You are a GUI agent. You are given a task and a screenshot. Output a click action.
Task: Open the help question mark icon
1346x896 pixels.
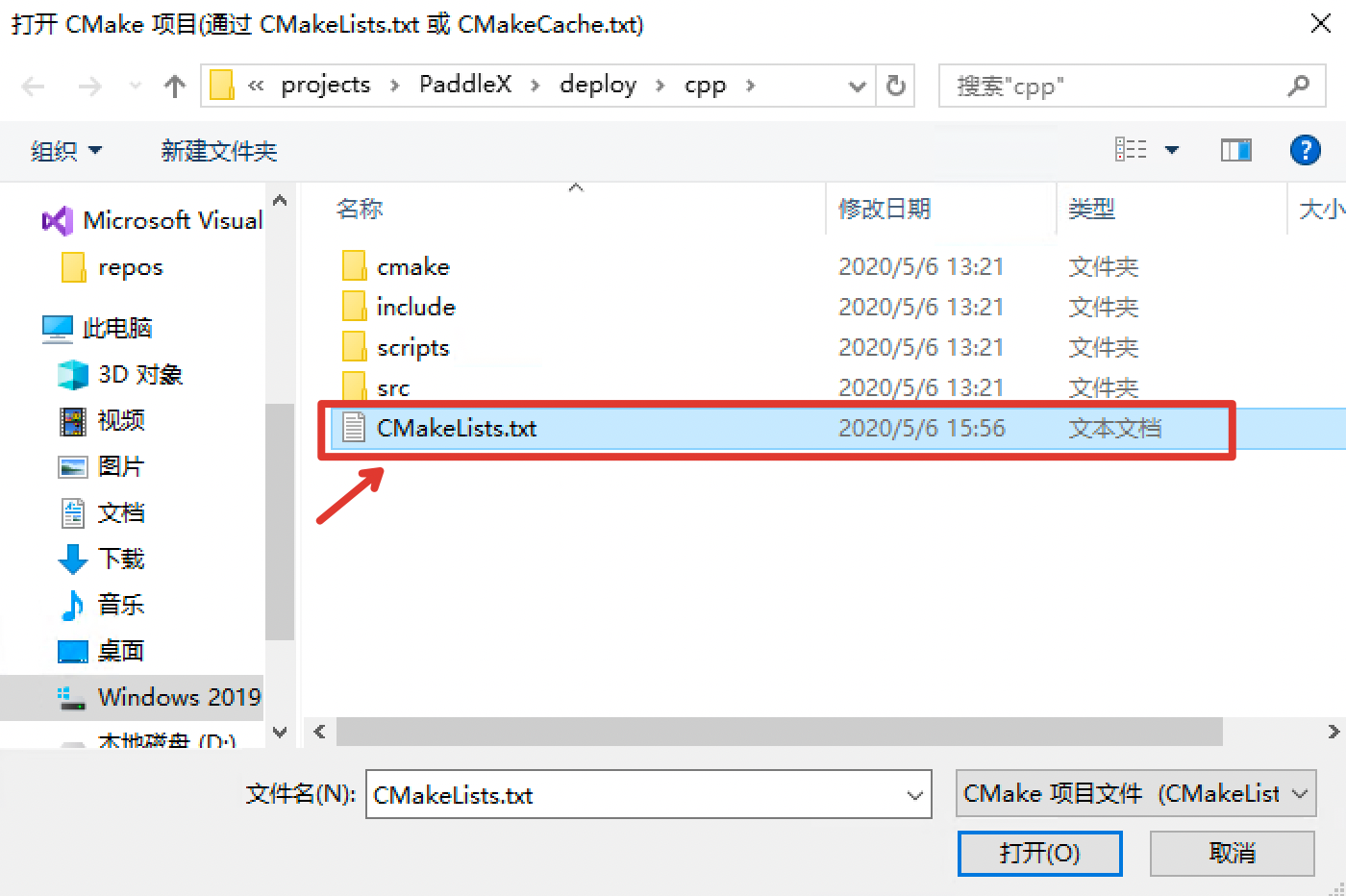click(x=1305, y=150)
